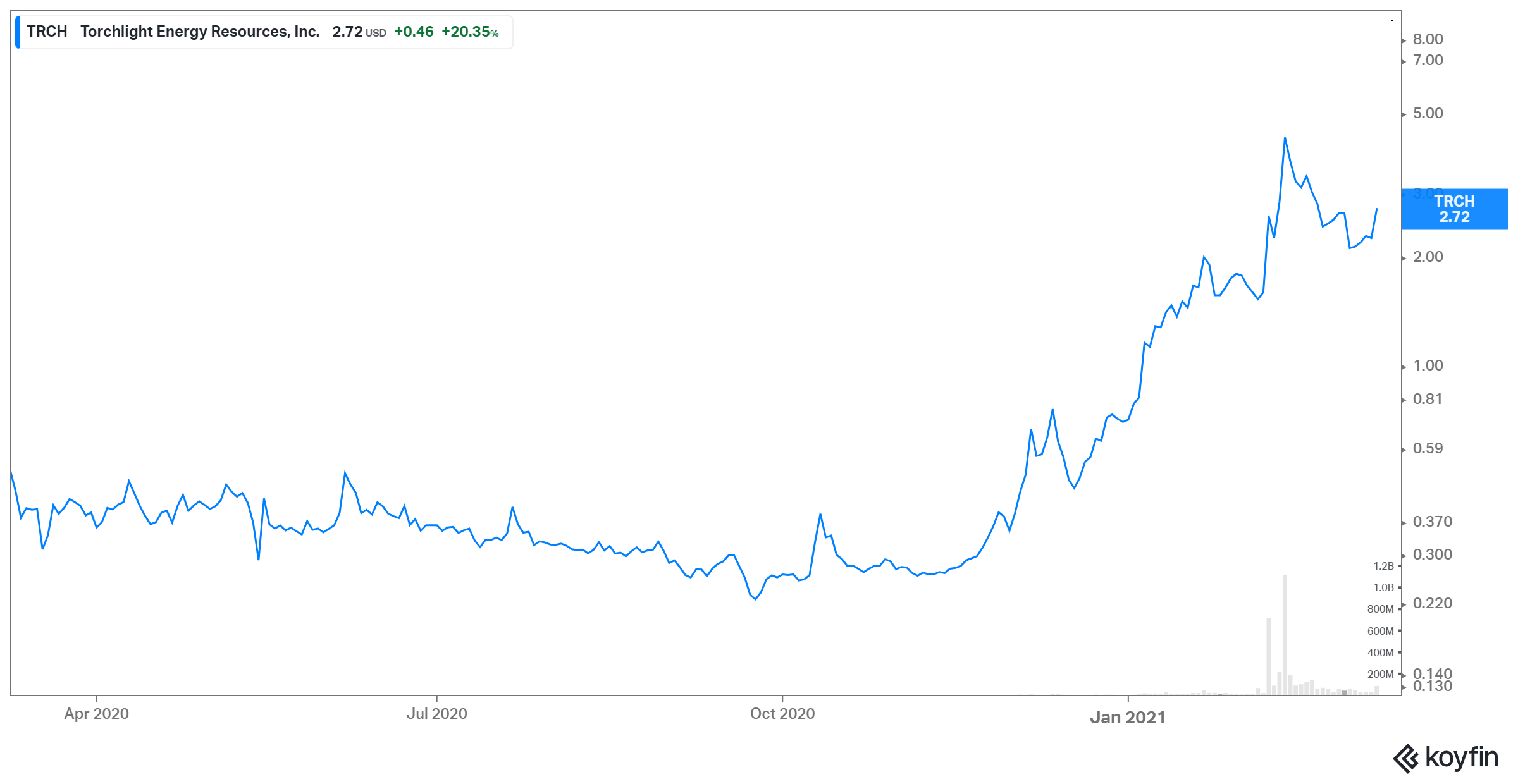
Task: Click the 800M volume axis label
Action: point(1380,609)
